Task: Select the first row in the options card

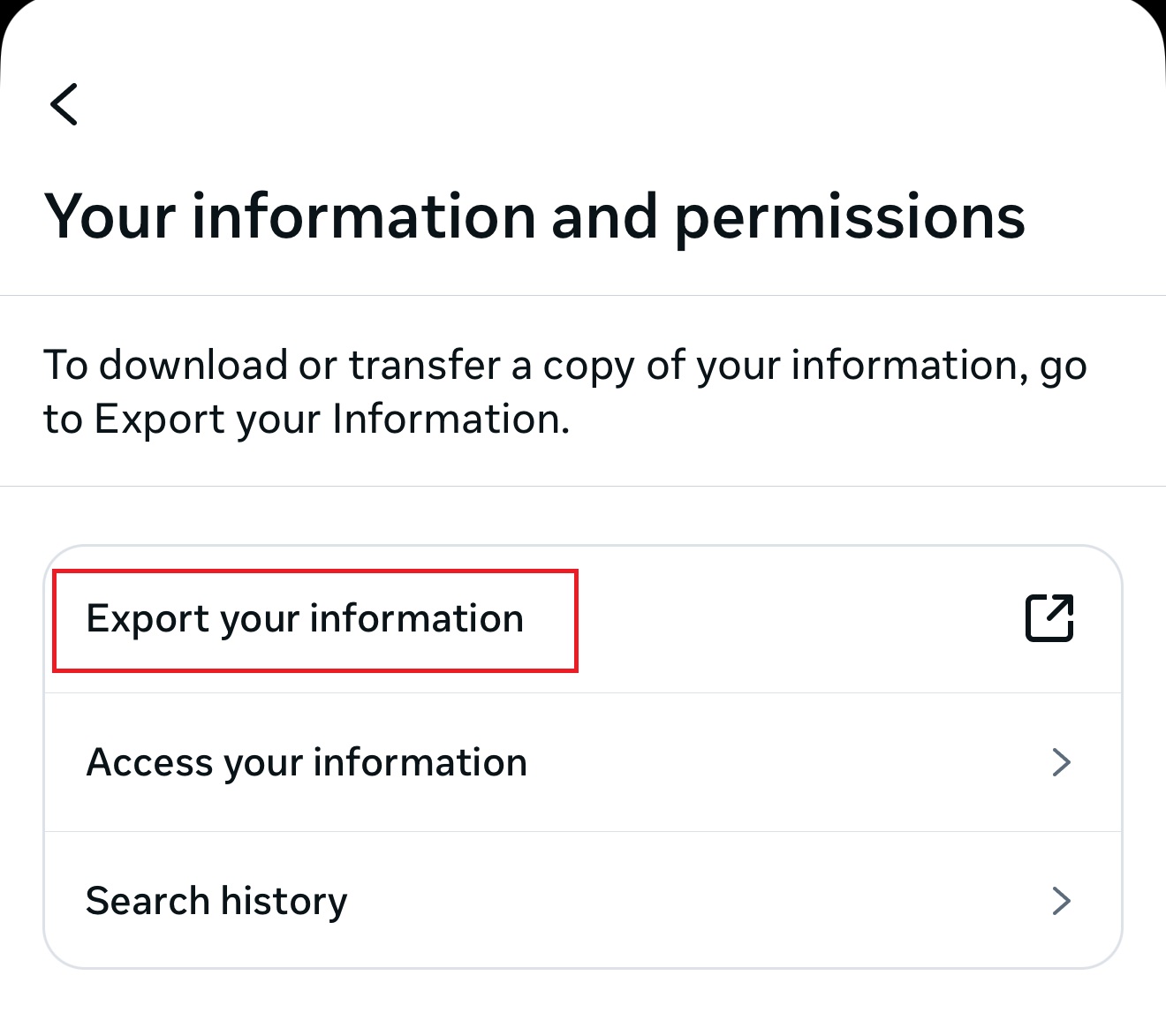Action: click(583, 619)
